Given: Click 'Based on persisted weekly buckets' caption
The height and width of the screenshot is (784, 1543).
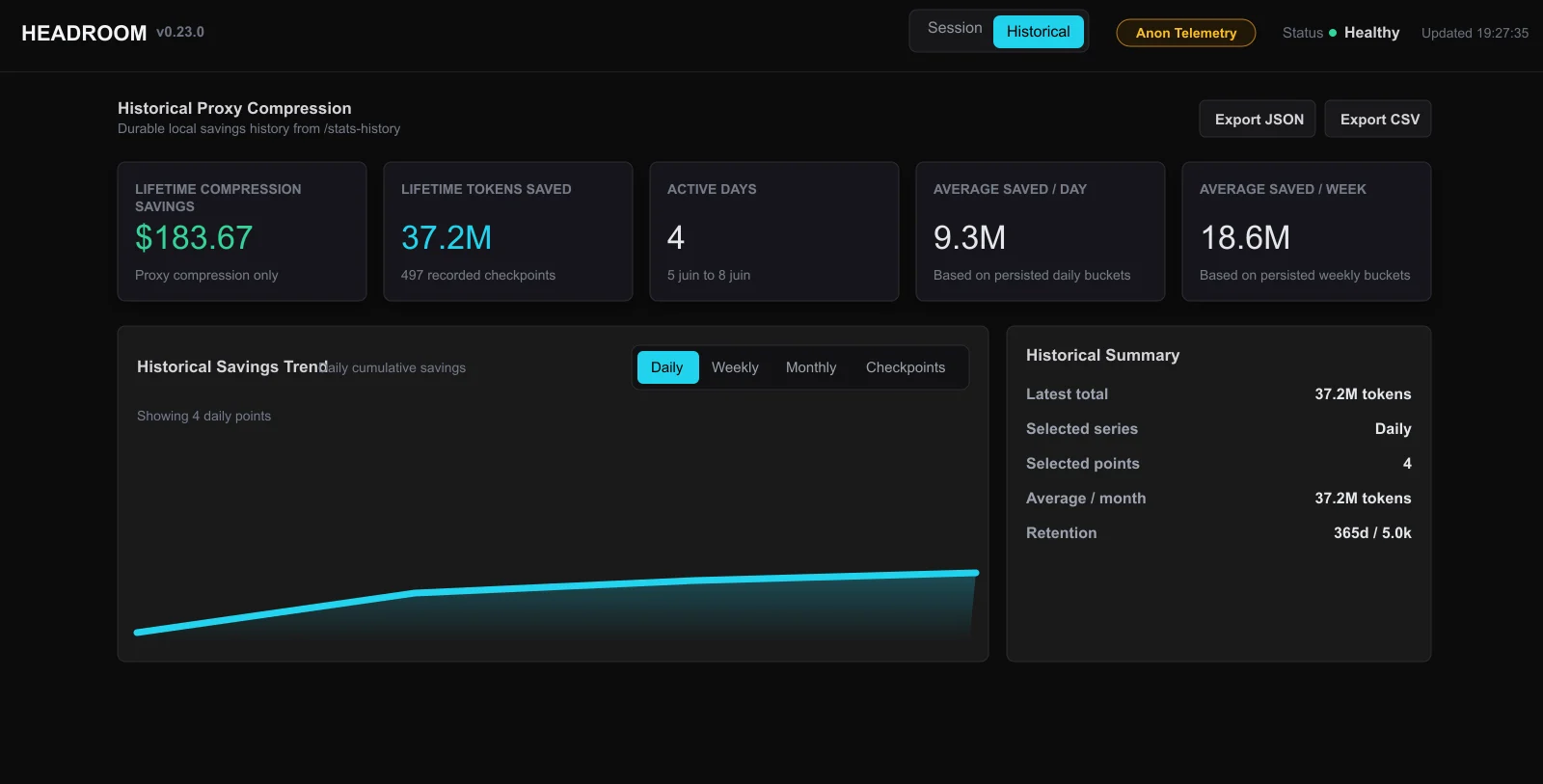Looking at the screenshot, I should (1305, 275).
